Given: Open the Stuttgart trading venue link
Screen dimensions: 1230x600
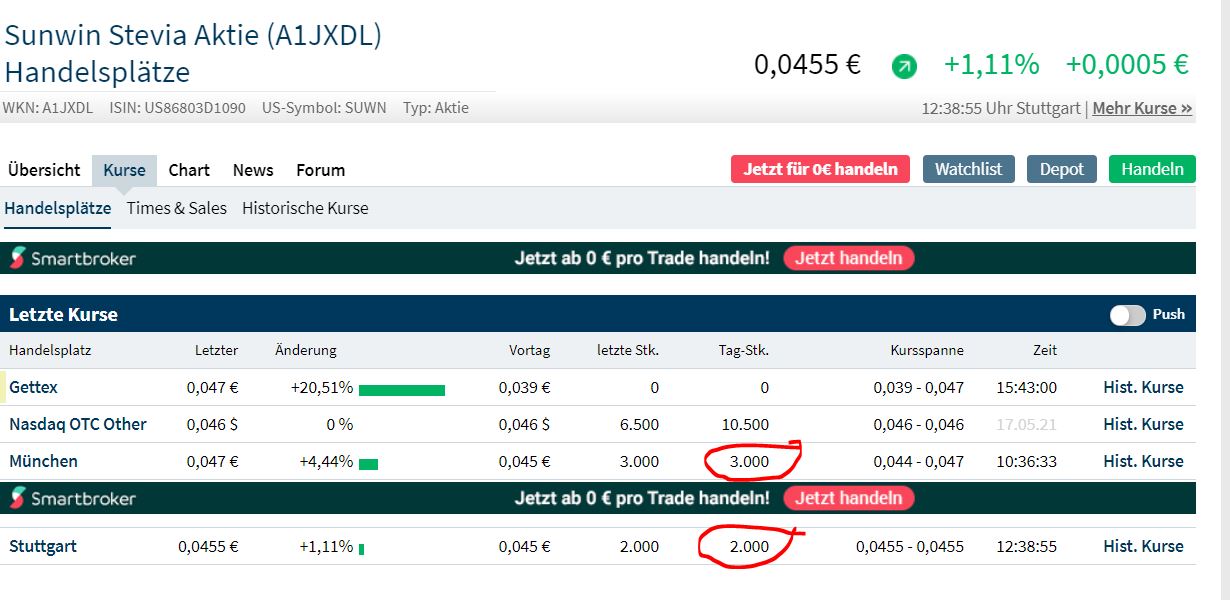Looking at the screenshot, I should click(43, 546).
